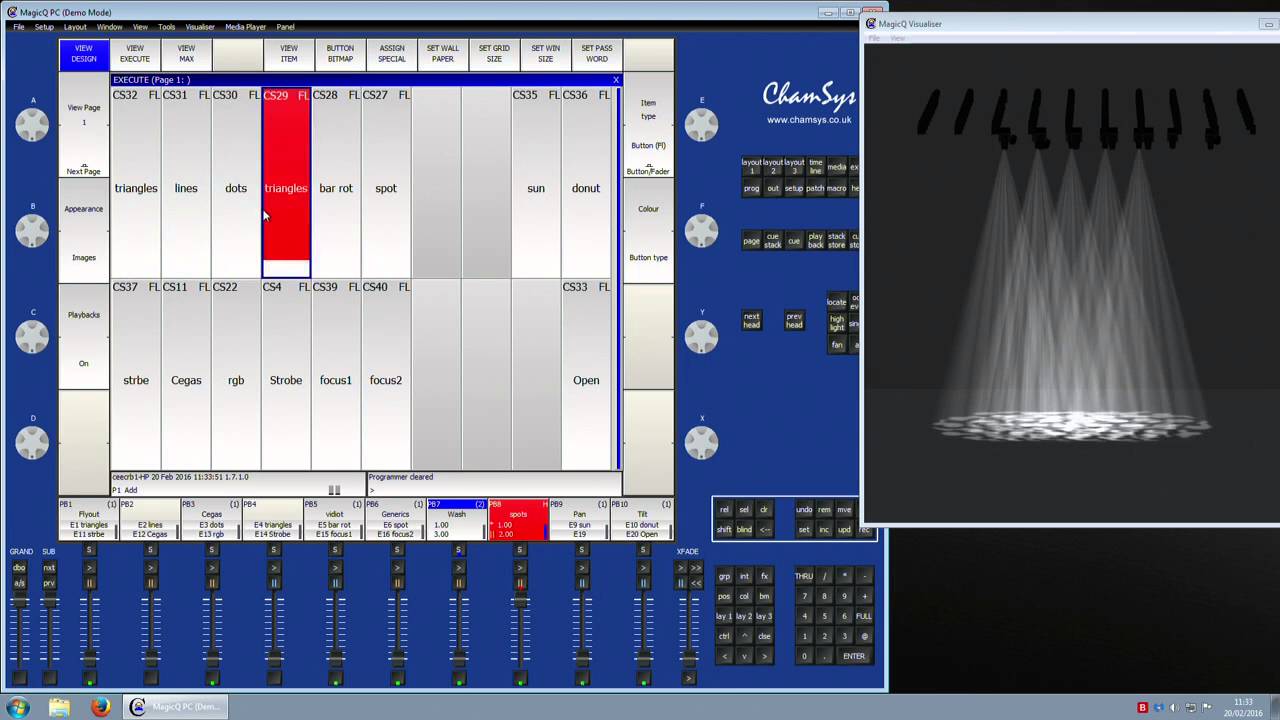
Task: Open the ASSIGN SPECIAL soft button
Action: click(x=392, y=54)
